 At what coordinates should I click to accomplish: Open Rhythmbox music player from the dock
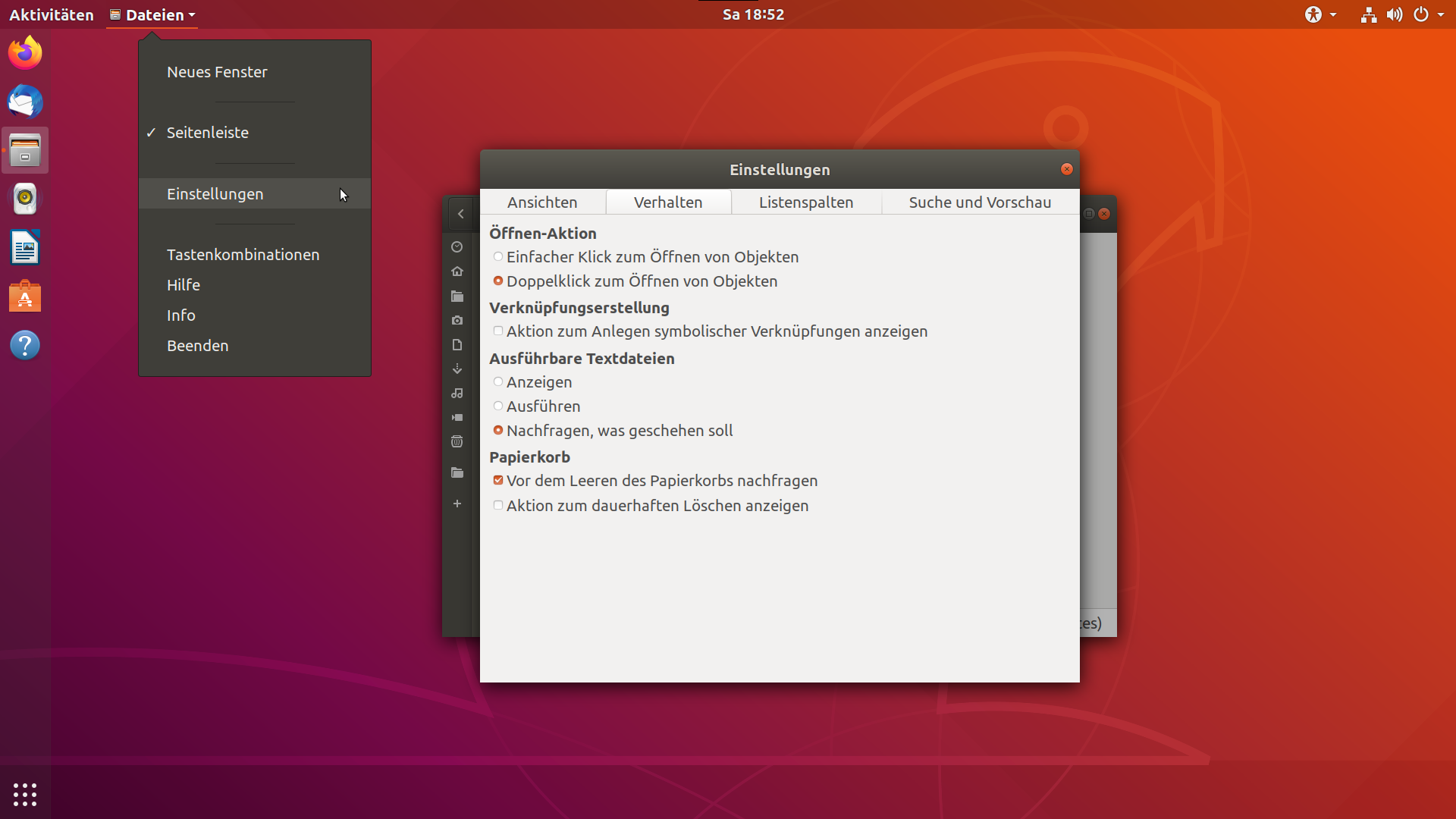pos(25,199)
